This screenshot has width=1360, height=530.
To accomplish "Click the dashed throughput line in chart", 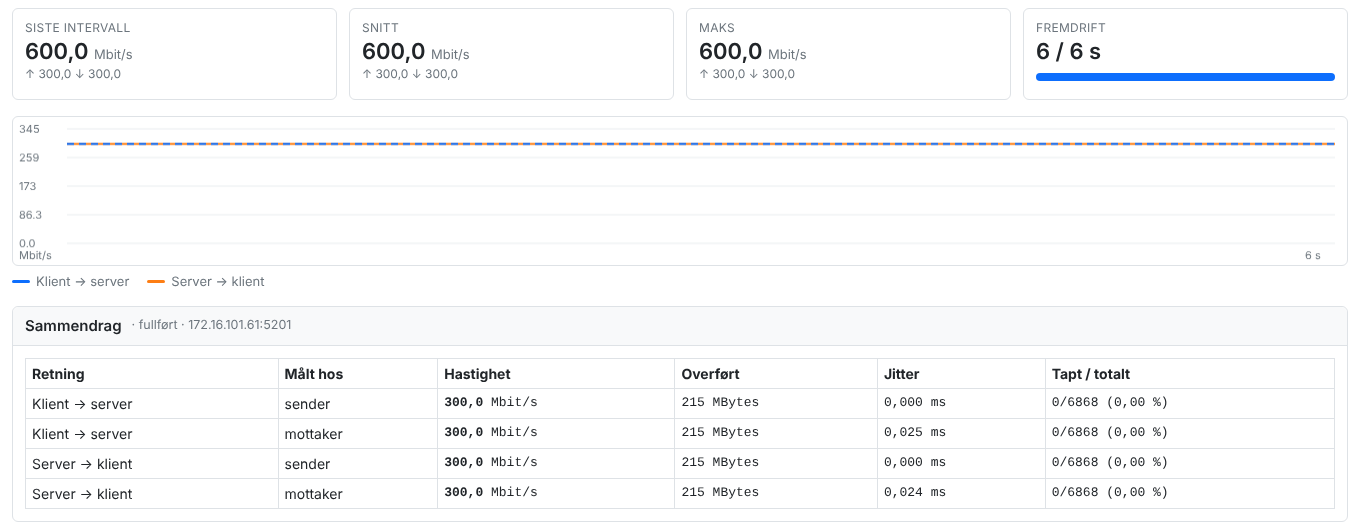I will coord(700,144).
